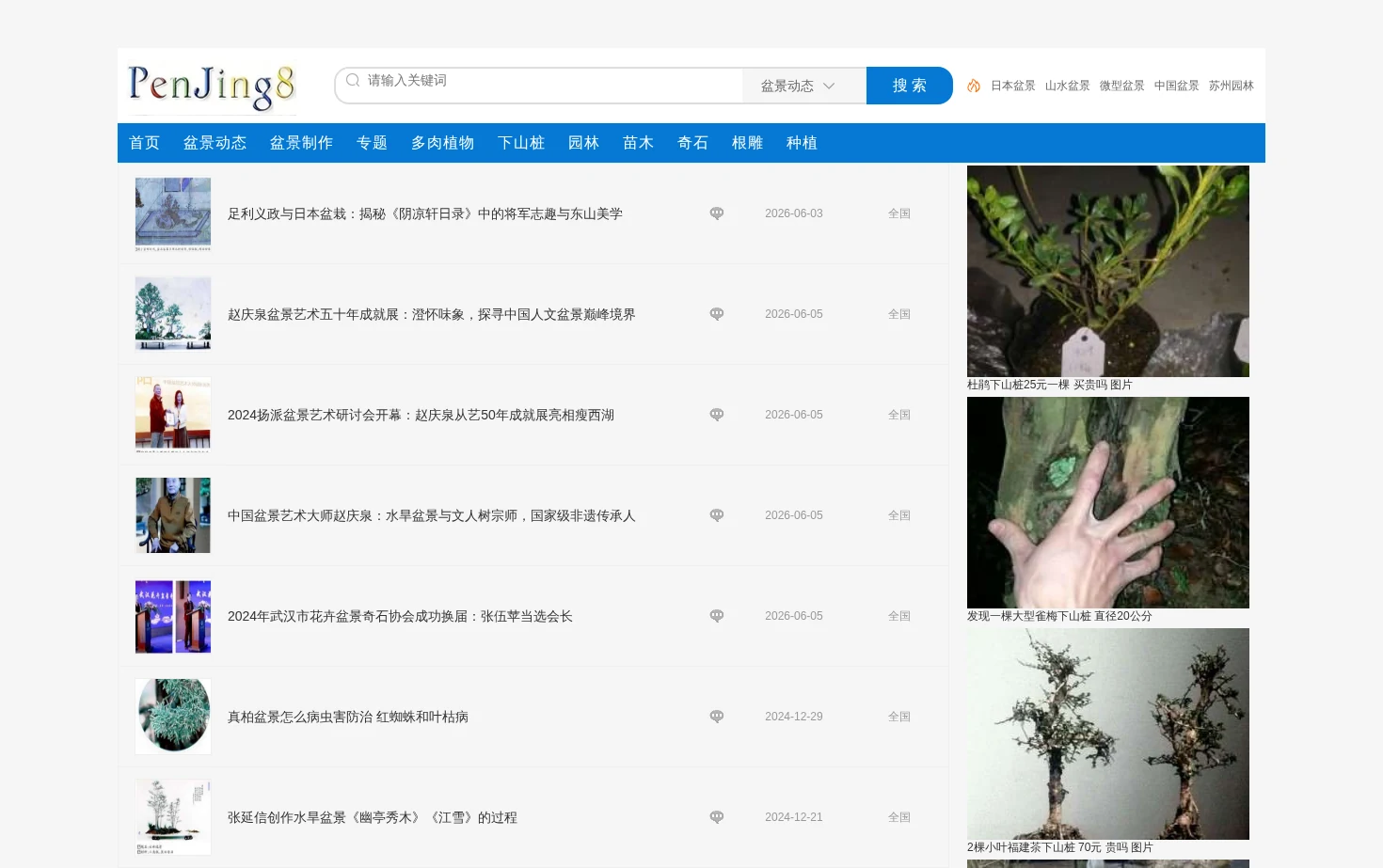Open article 赵庆泉盆景艺术五十年成就展 title

tap(432, 314)
